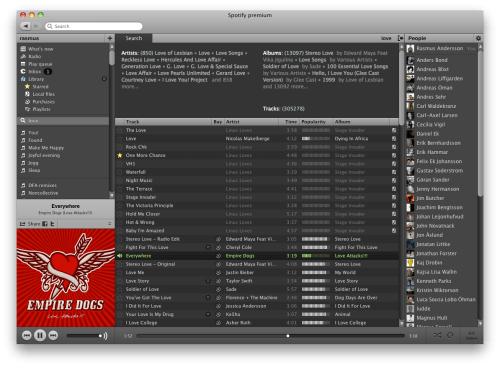Screen dimensions: 500x367
Task: Open the 'Noncollective' playlist
Action: pyautogui.click(x=43, y=193)
